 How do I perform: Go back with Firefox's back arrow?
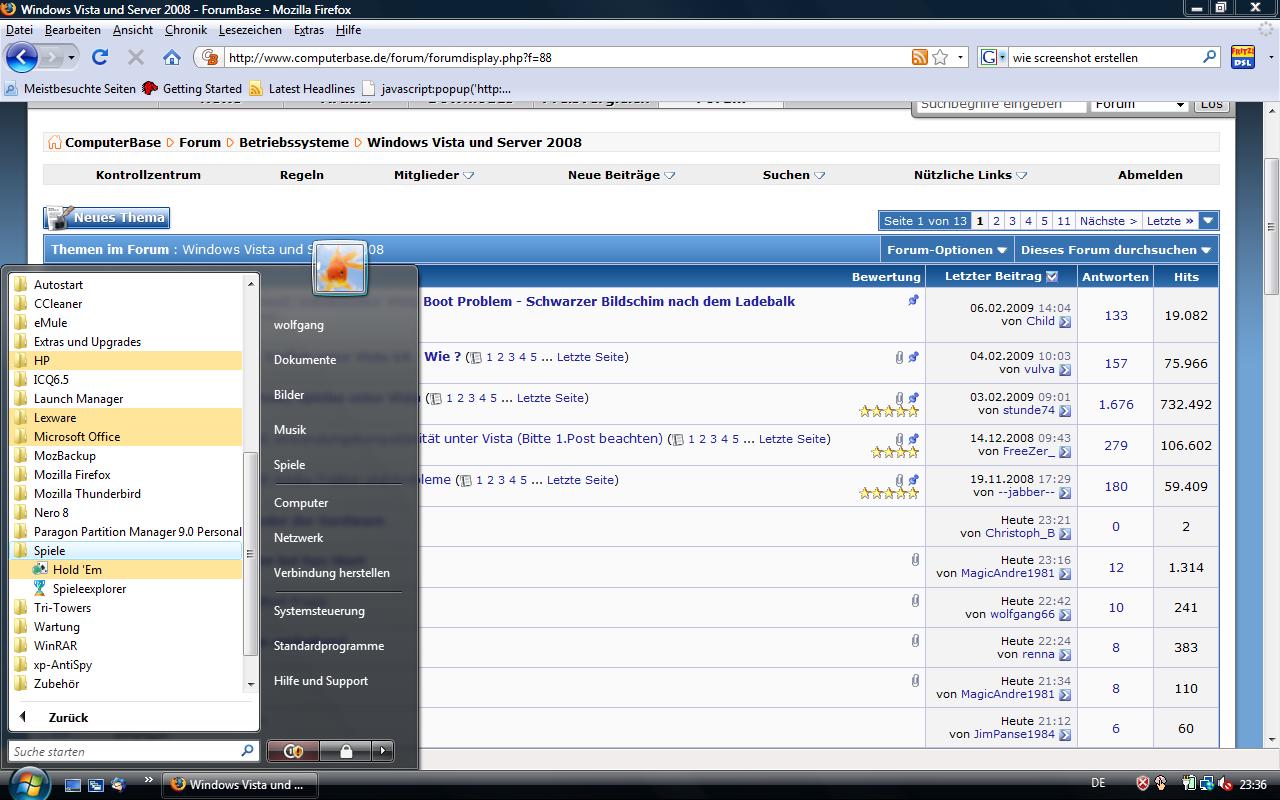22,57
